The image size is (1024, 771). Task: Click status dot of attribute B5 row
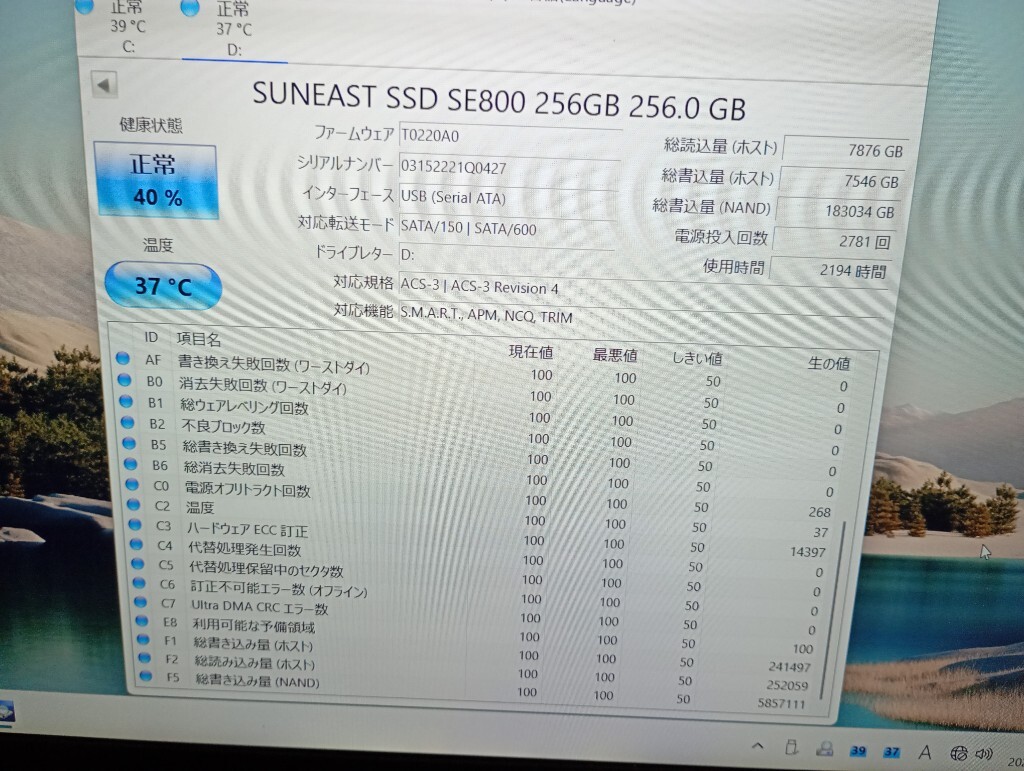pos(129,443)
